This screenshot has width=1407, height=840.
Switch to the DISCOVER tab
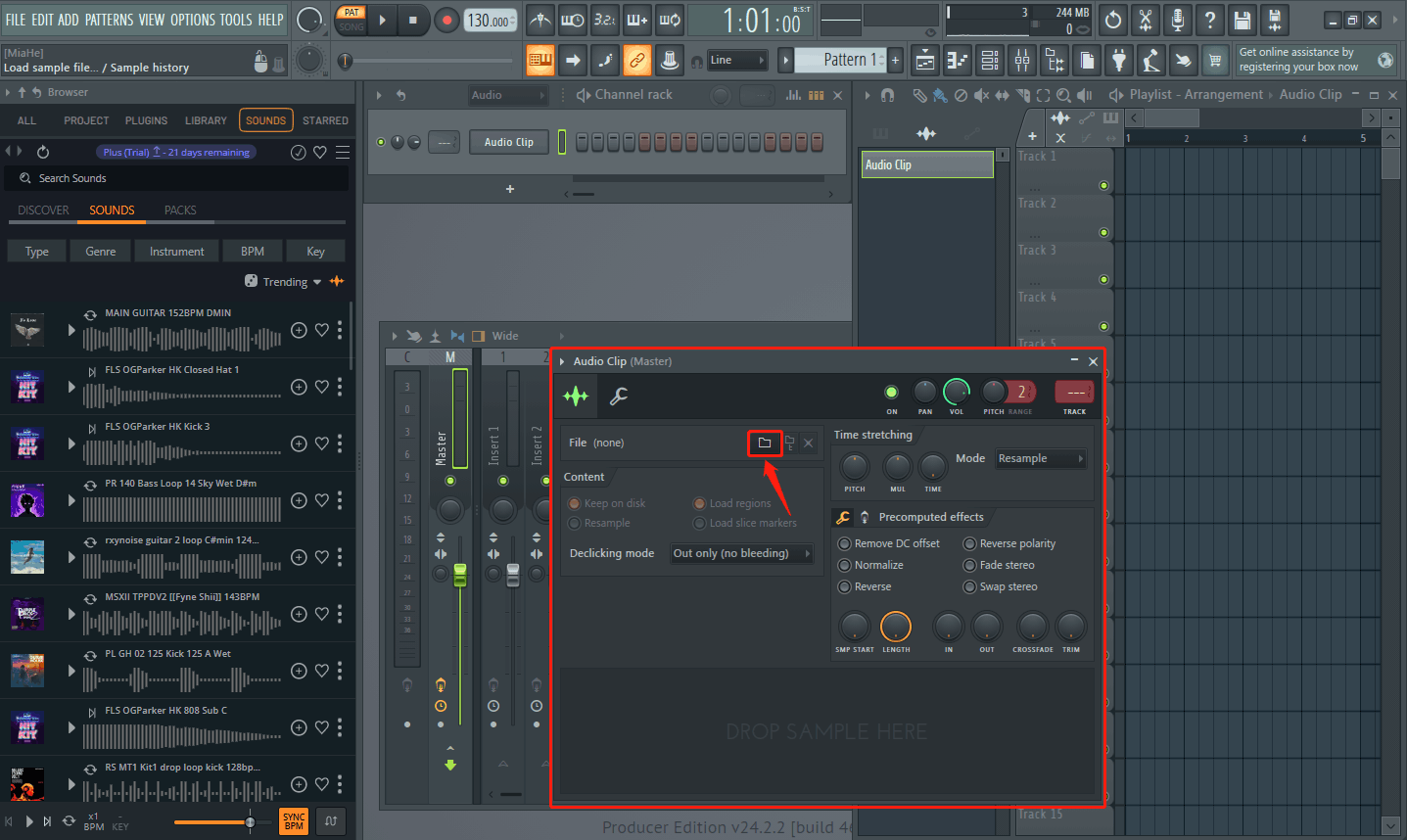(43, 210)
